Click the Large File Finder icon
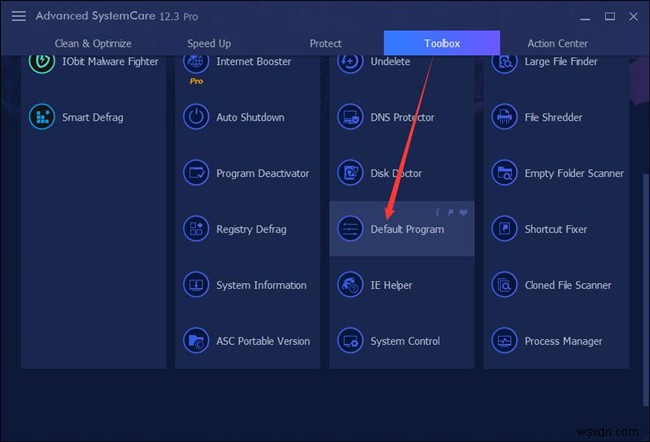Viewport: 650px width, 442px height. tap(504, 63)
